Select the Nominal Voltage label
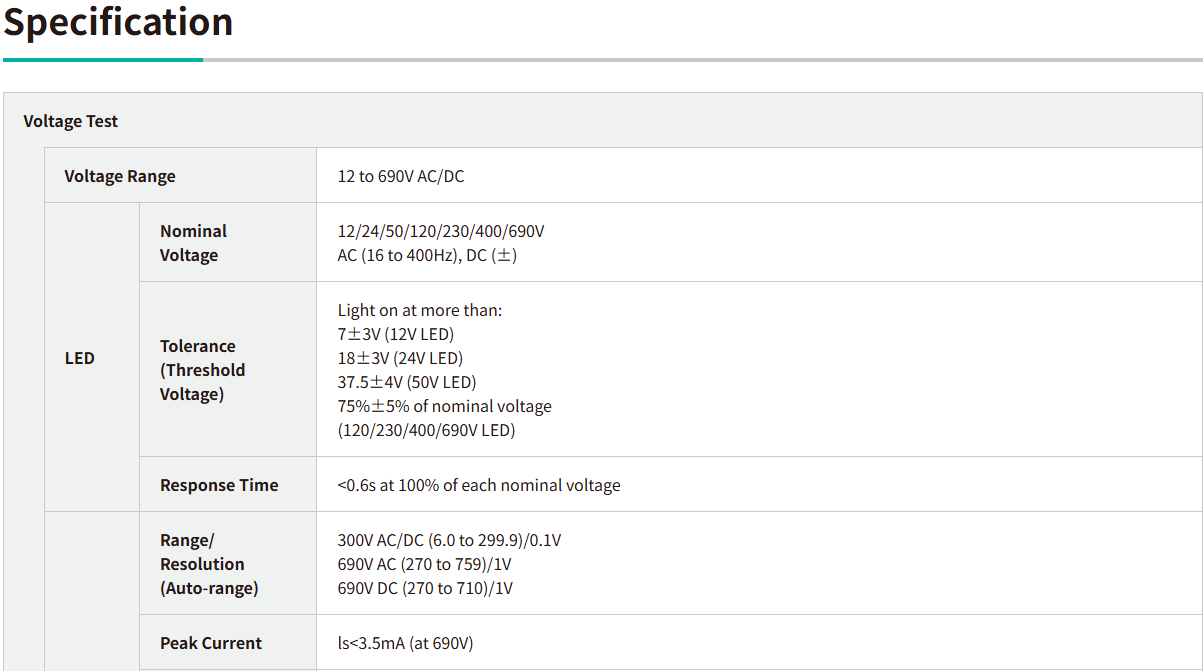Screen dimensions: 1203x671 click(193, 243)
